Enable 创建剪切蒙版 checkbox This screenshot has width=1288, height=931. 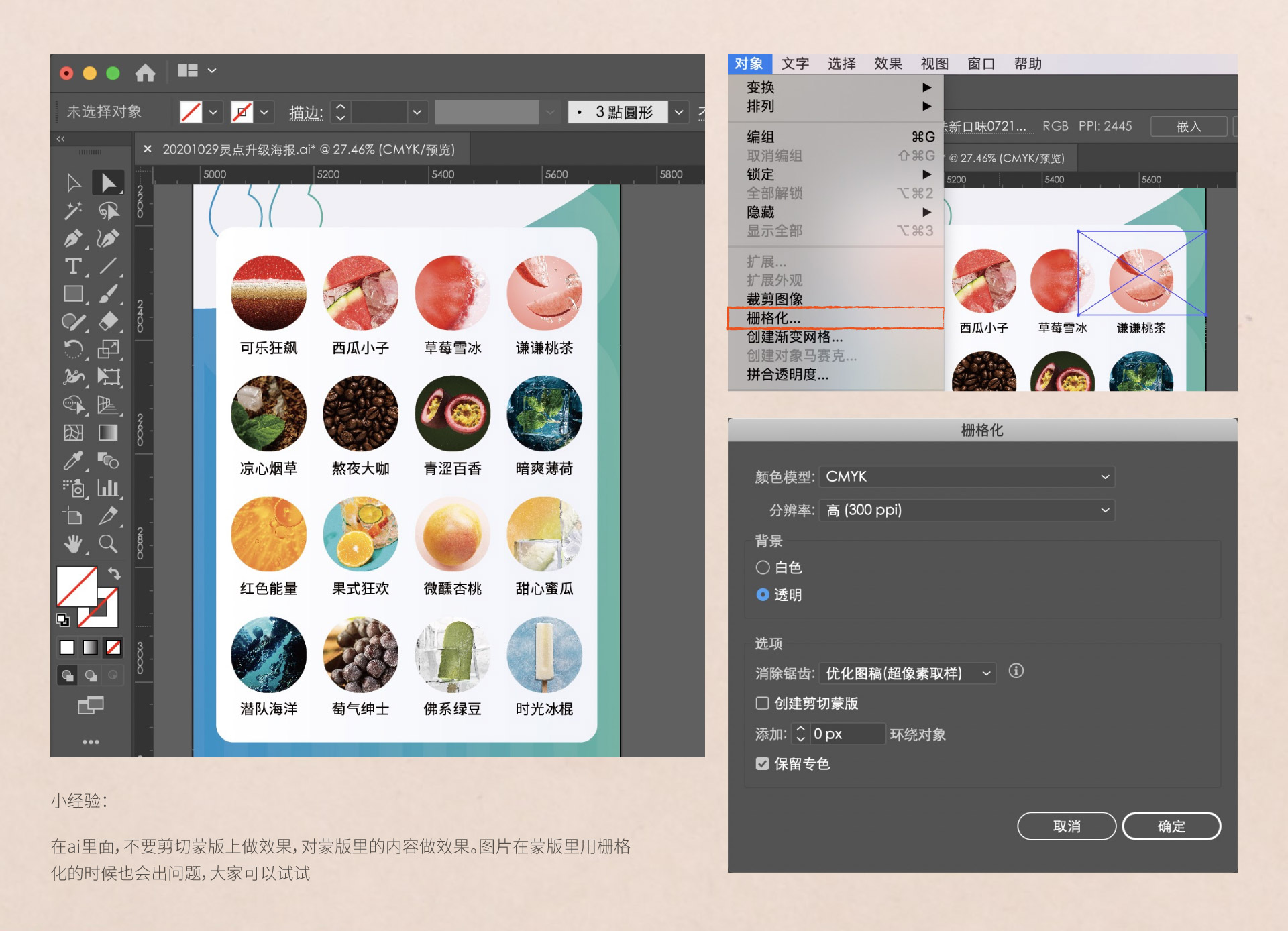click(763, 703)
